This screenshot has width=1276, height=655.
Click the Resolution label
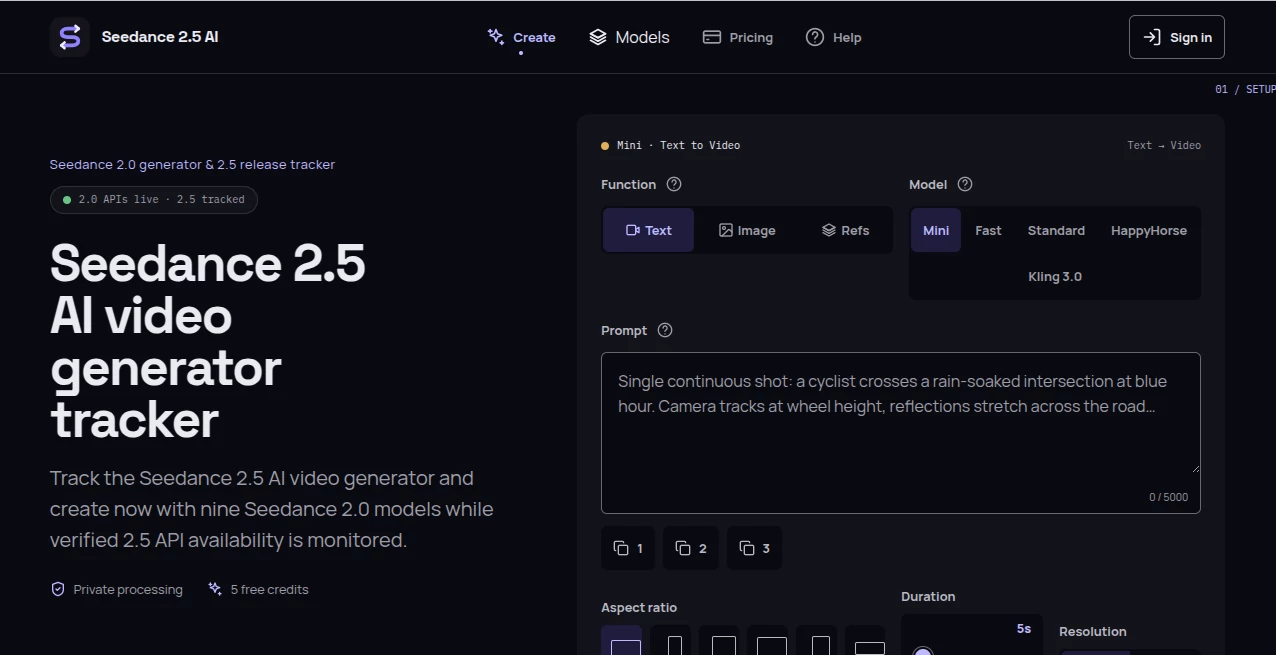point(1093,631)
